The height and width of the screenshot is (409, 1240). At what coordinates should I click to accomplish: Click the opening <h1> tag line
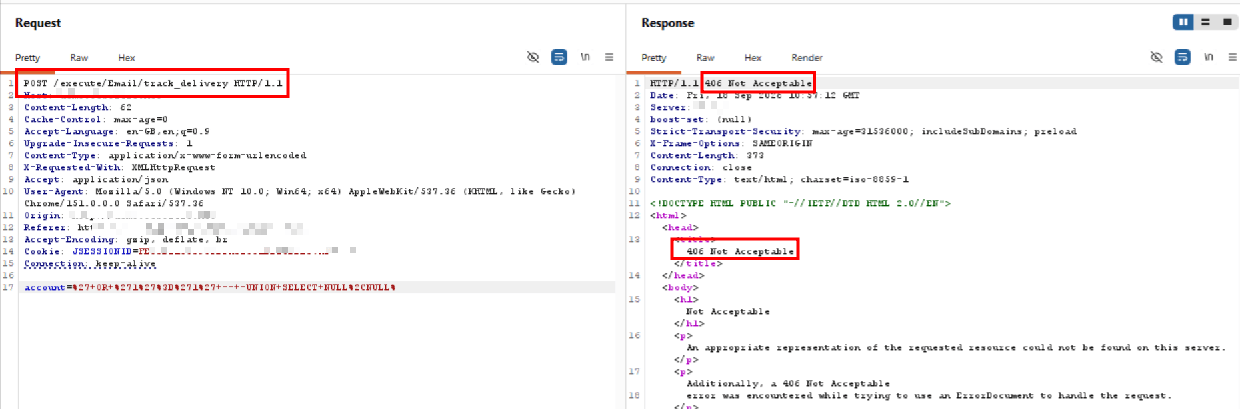click(685, 299)
